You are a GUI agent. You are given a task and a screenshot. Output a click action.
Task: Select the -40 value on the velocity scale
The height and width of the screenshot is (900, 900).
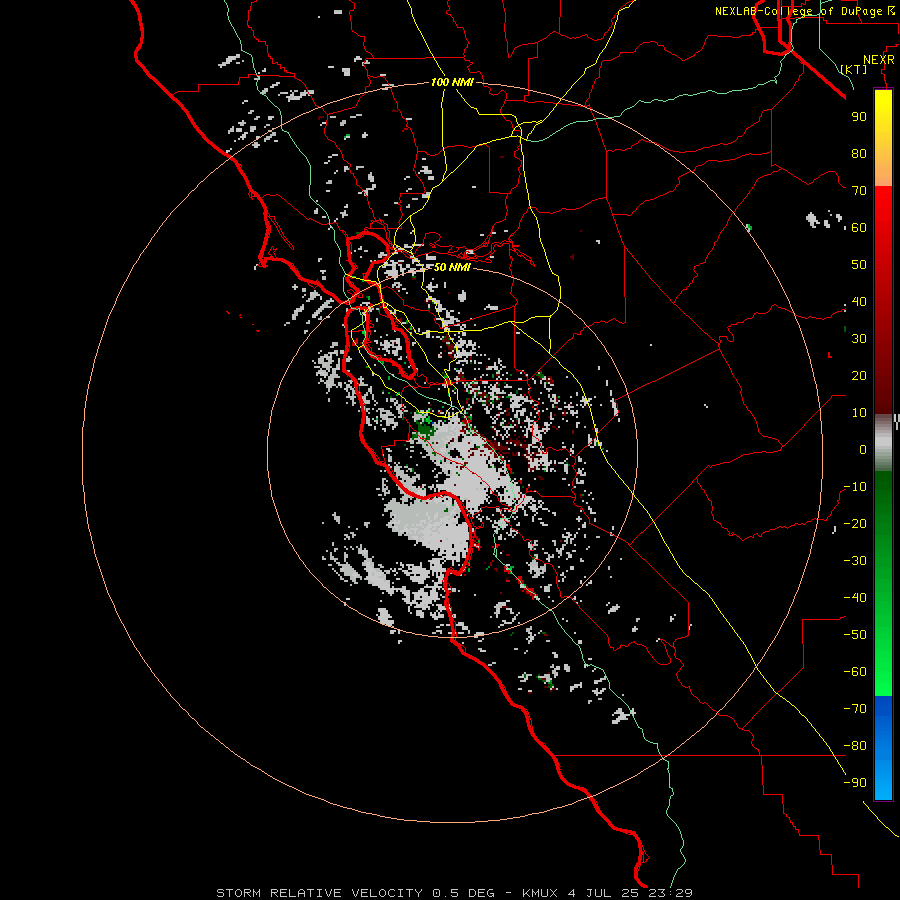[855, 598]
